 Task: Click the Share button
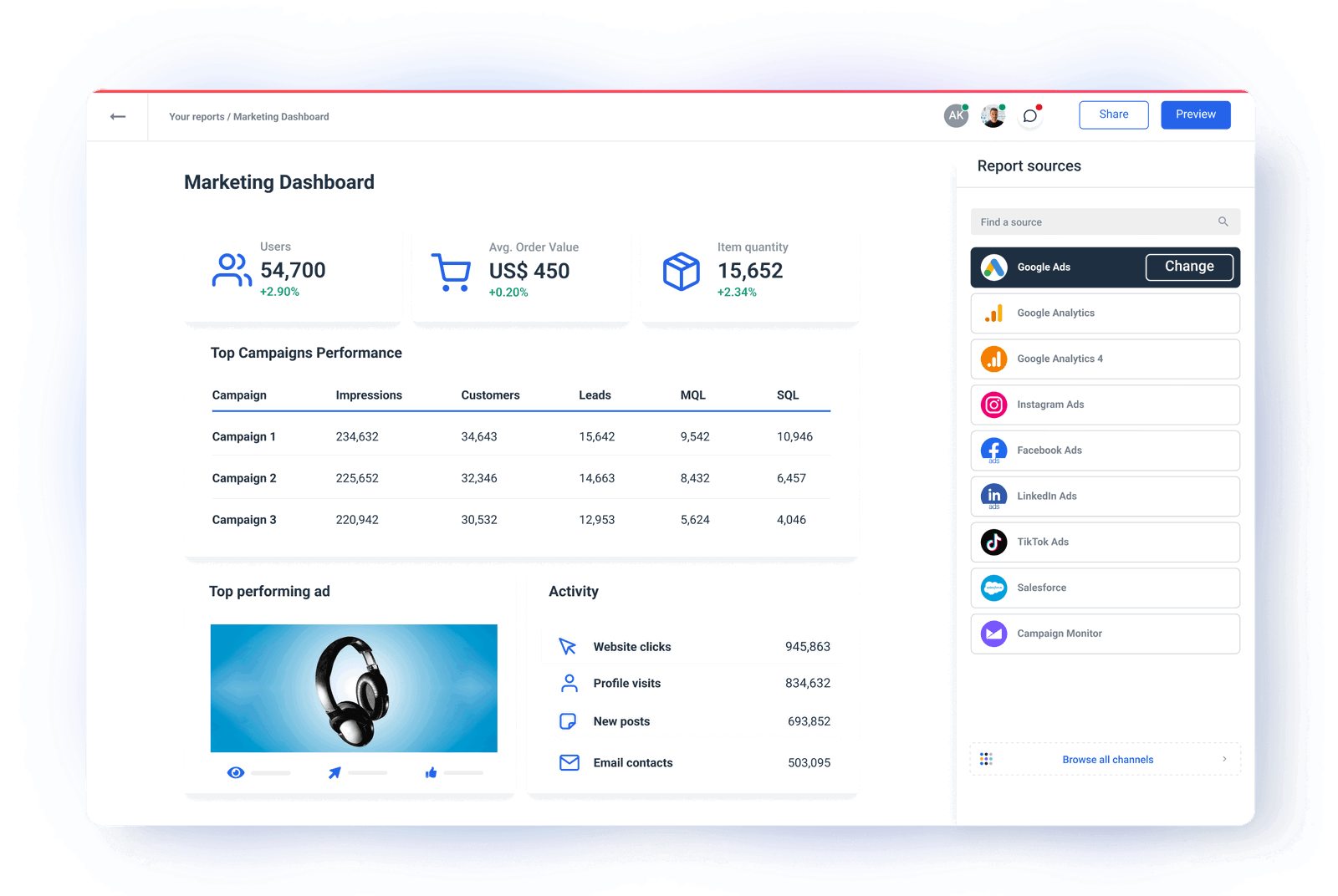coord(1113,115)
